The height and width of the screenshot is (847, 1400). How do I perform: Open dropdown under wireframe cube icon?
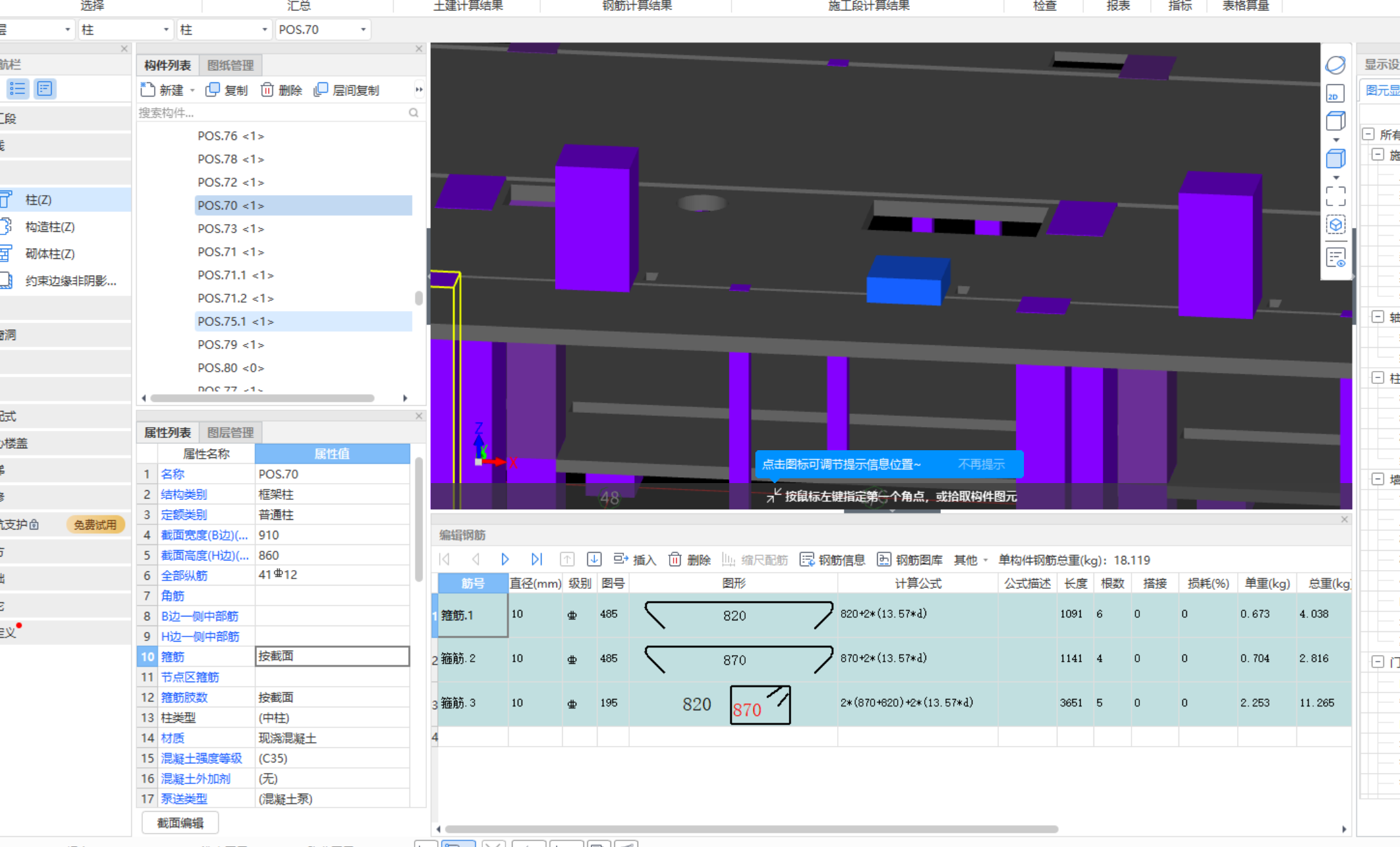point(1336,140)
